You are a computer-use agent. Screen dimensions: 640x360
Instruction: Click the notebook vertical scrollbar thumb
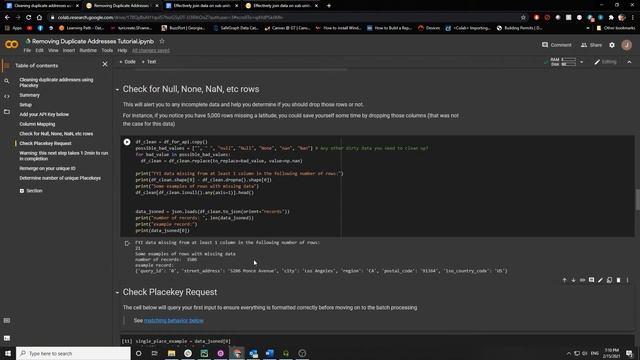[637, 200]
